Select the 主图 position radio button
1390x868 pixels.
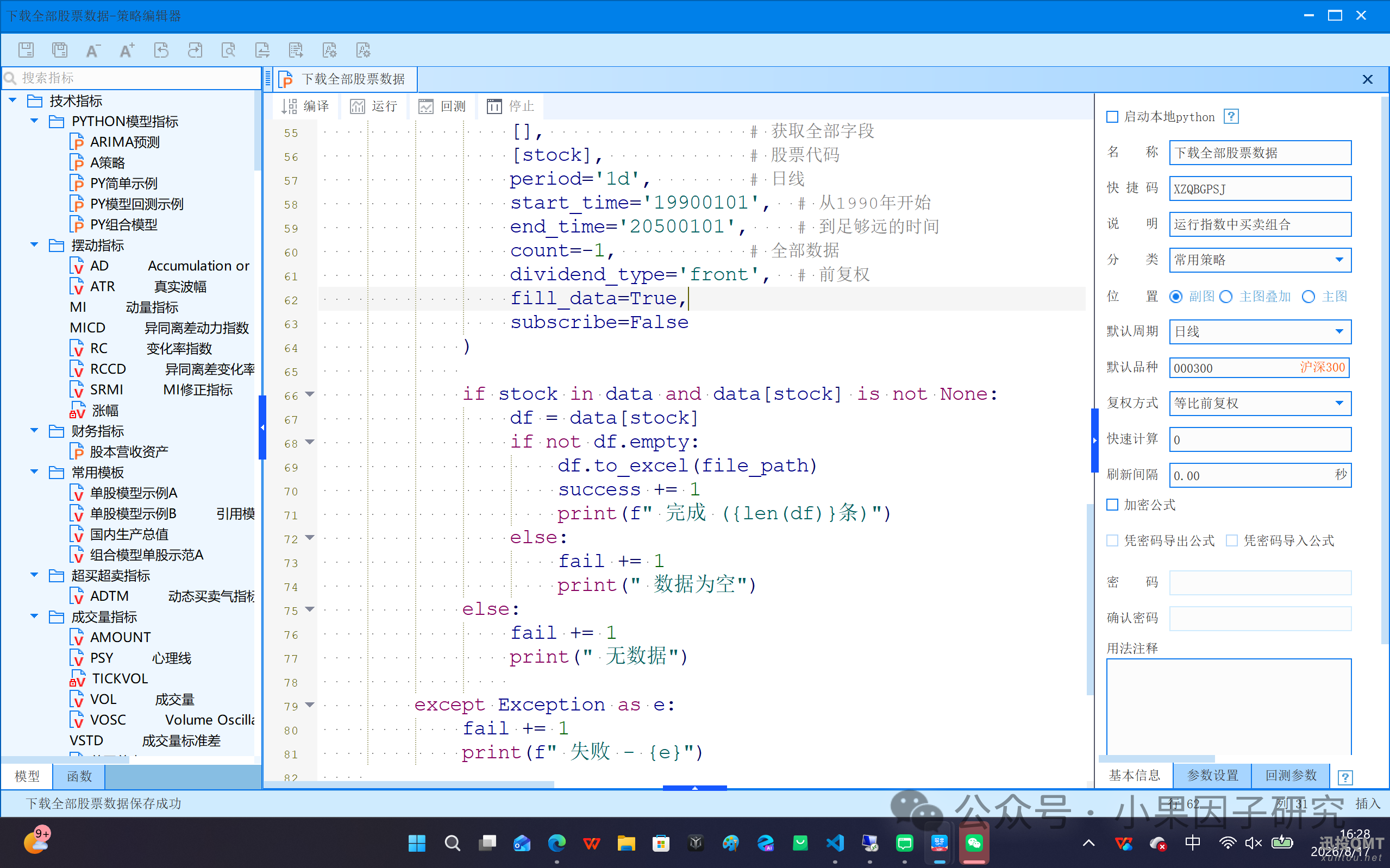1308,297
